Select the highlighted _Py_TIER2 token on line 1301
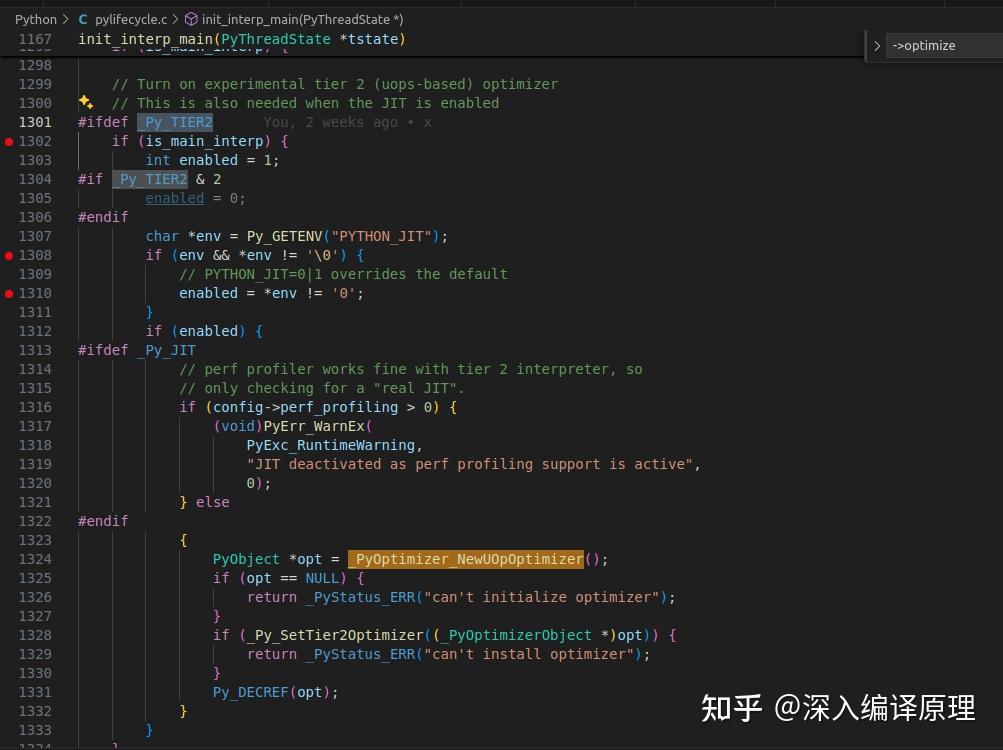The width and height of the screenshot is (1003, 750). 175,122
